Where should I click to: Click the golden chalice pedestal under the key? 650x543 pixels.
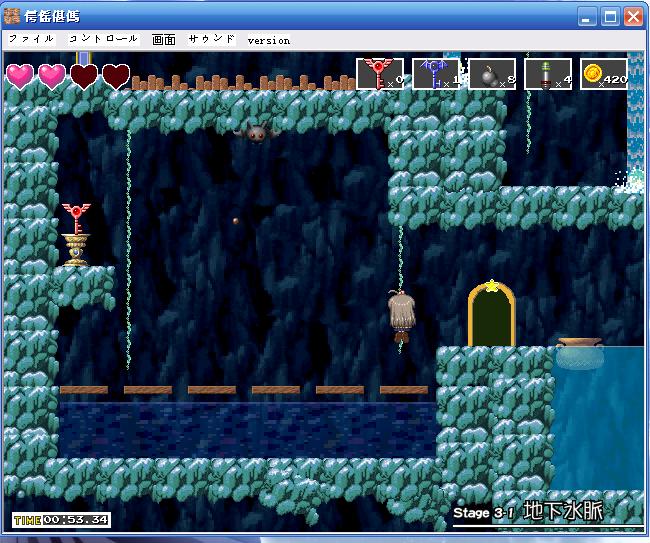click(76, 250)
